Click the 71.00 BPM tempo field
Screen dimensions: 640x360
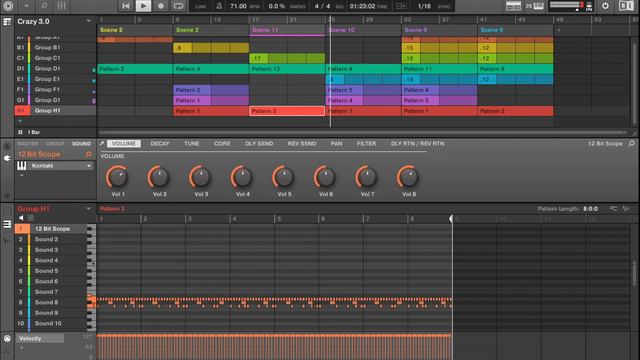(238, 6)
